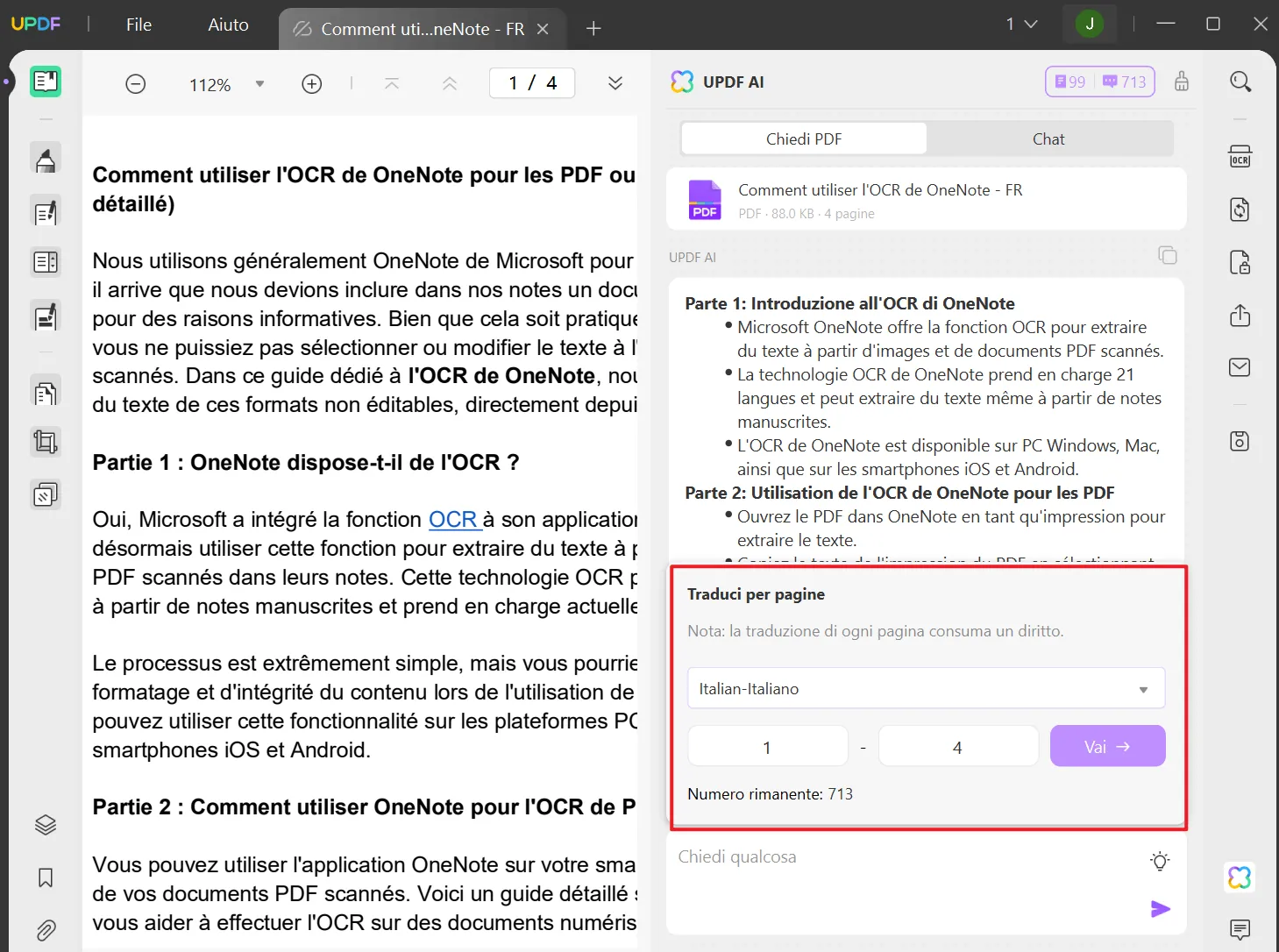
Task: Send the message arrow icon
Action: (x=1161, y=909)
